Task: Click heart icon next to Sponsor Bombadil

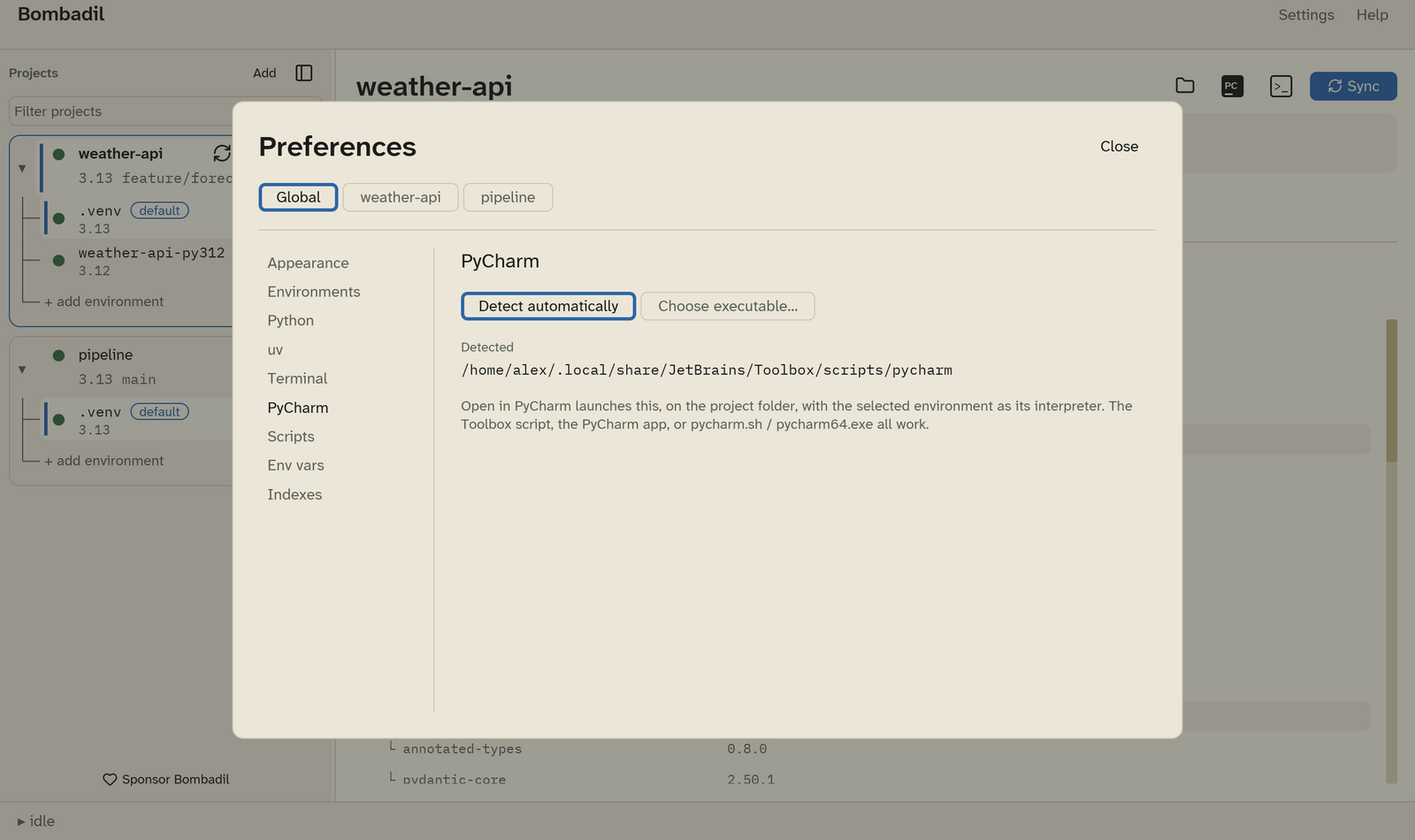Action: tap(110, 779)
